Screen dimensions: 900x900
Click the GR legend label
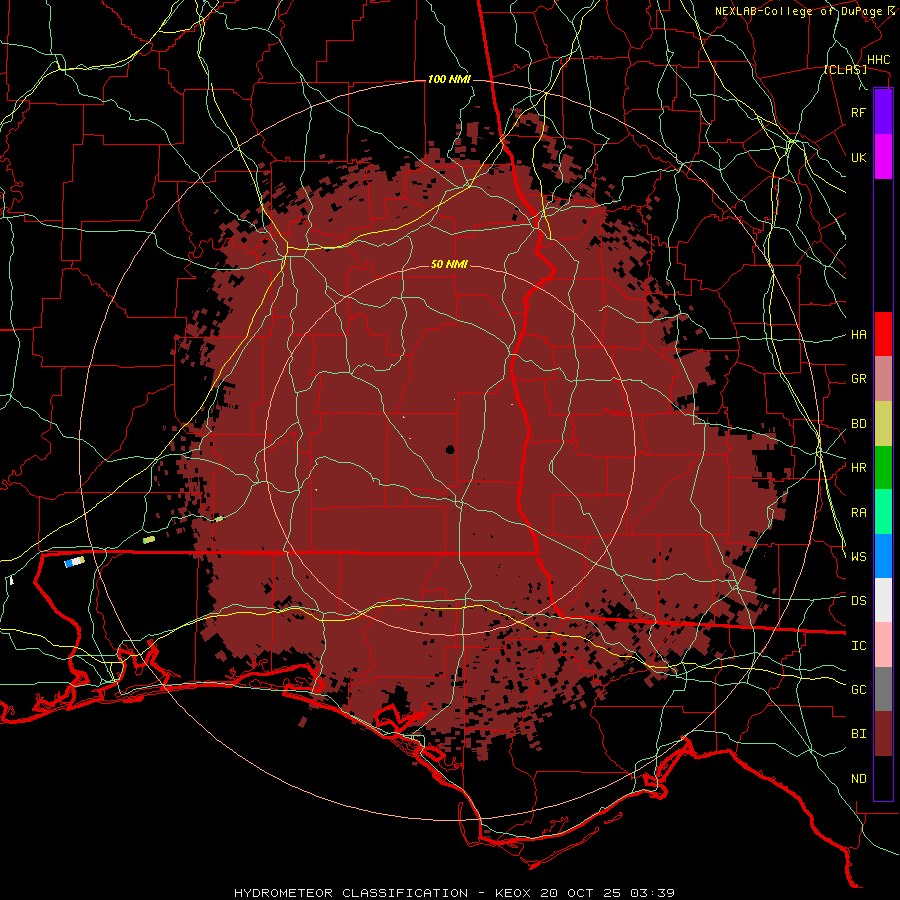859,379
